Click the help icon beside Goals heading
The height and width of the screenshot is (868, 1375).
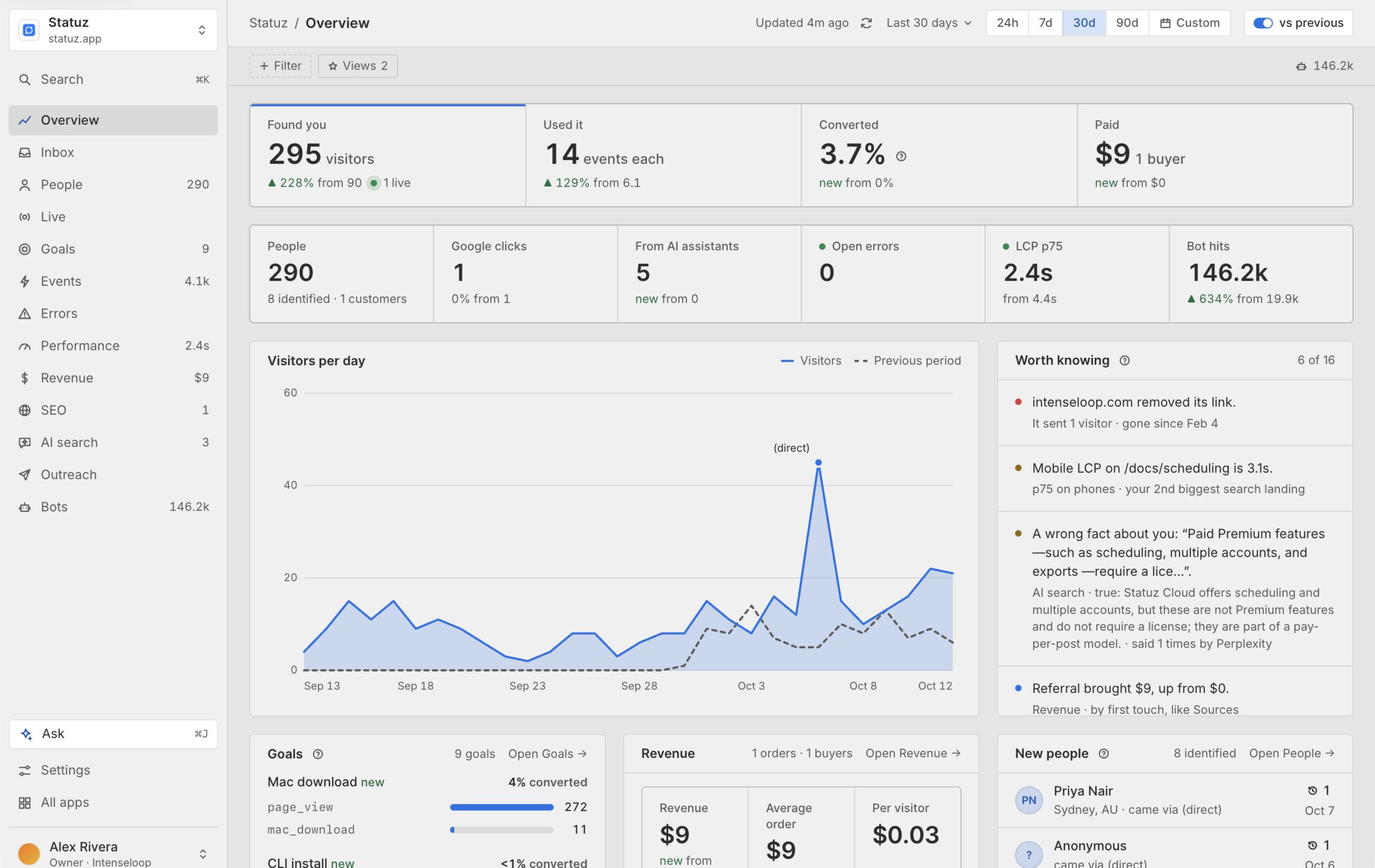coord(318,754)
